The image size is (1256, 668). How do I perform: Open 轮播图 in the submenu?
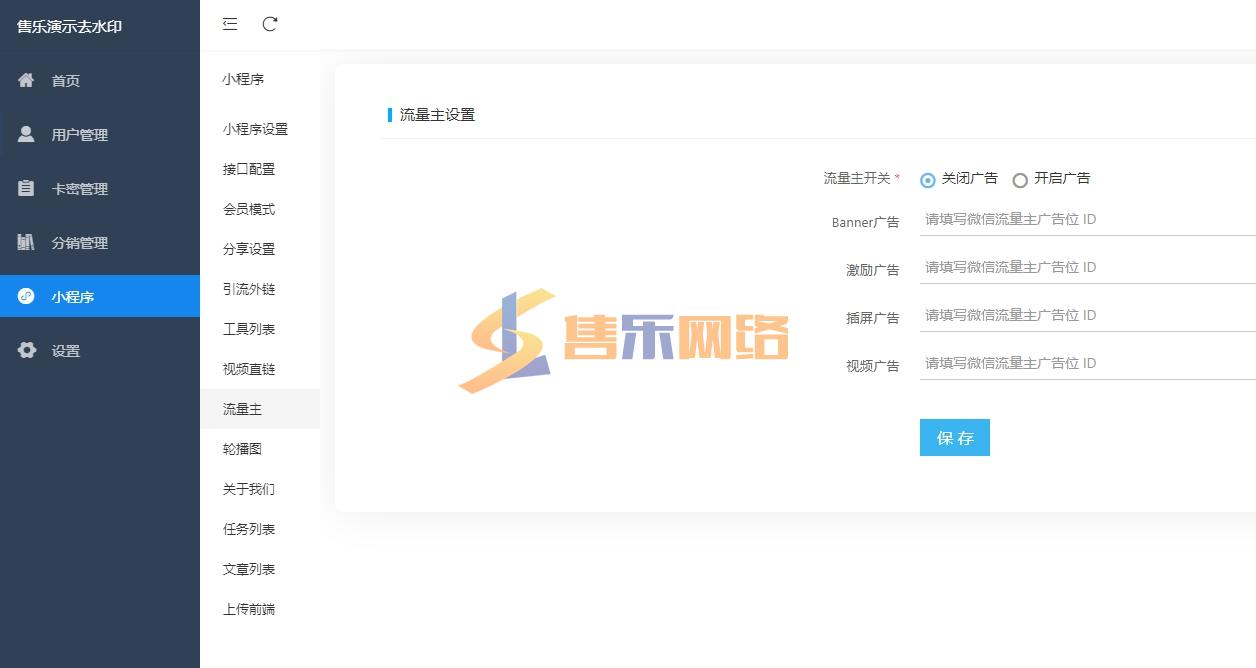[242, 449]
